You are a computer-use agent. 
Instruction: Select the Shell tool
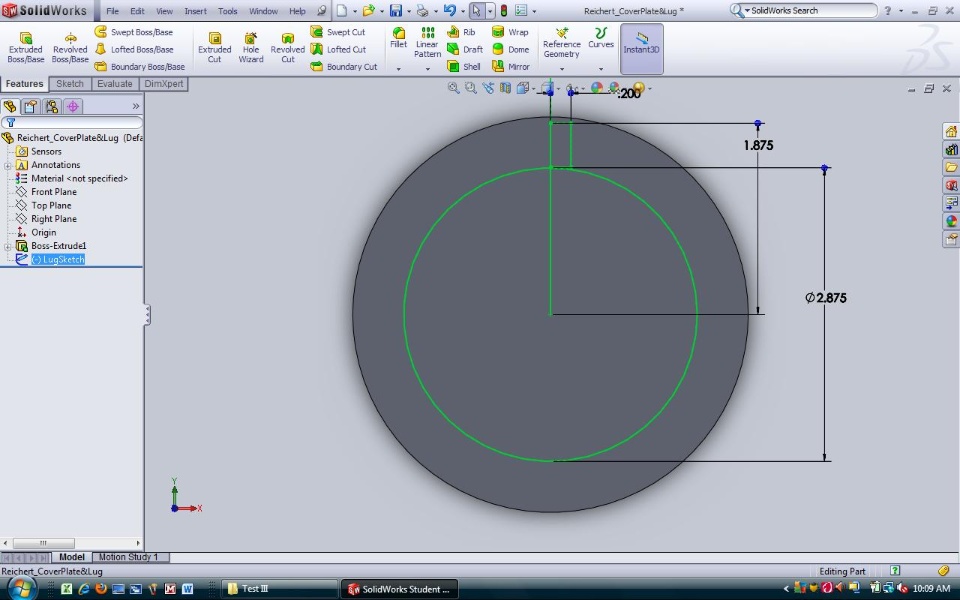[463, 66]
